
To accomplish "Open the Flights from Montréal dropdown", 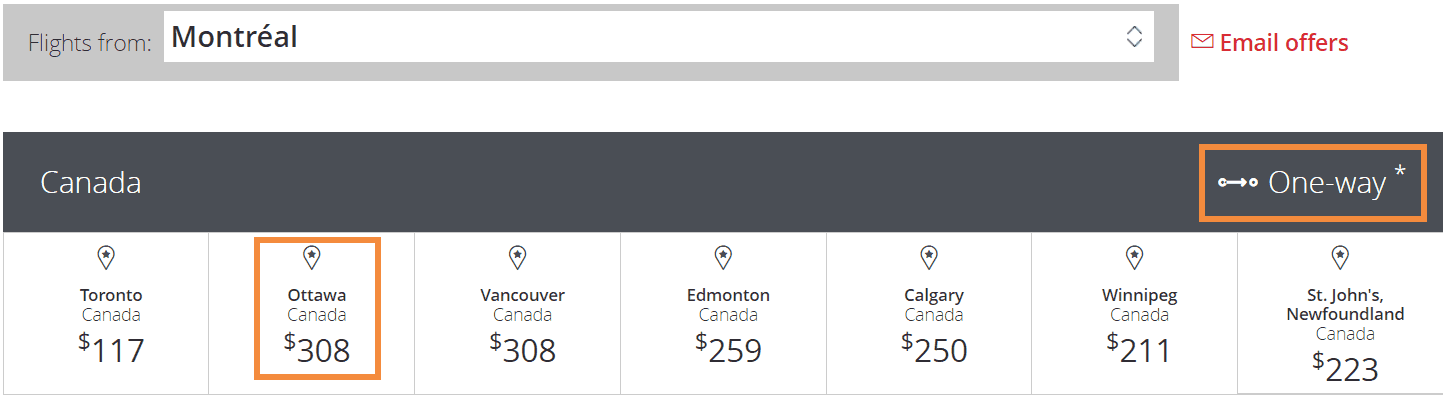I will (x=659, y=38).
